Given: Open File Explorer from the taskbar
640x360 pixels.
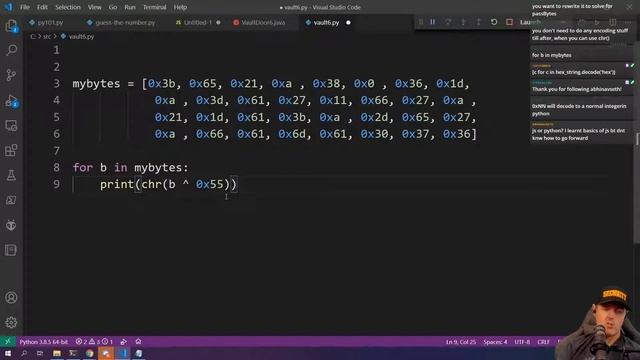Looking at the screenshot, I should pos(57,353).
